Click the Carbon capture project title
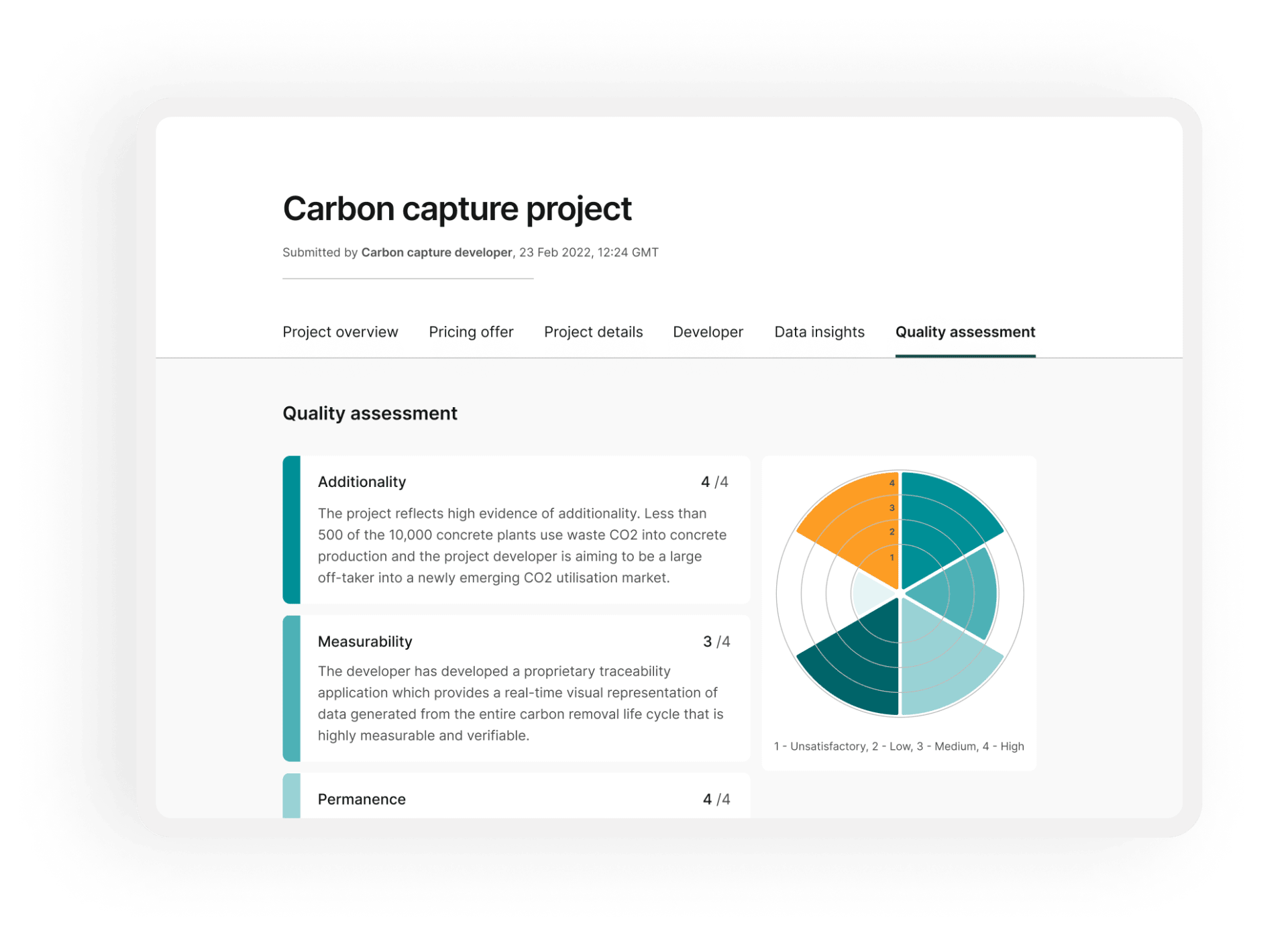Viewport: 1288px width, 935px height. (x=457, y=209)
